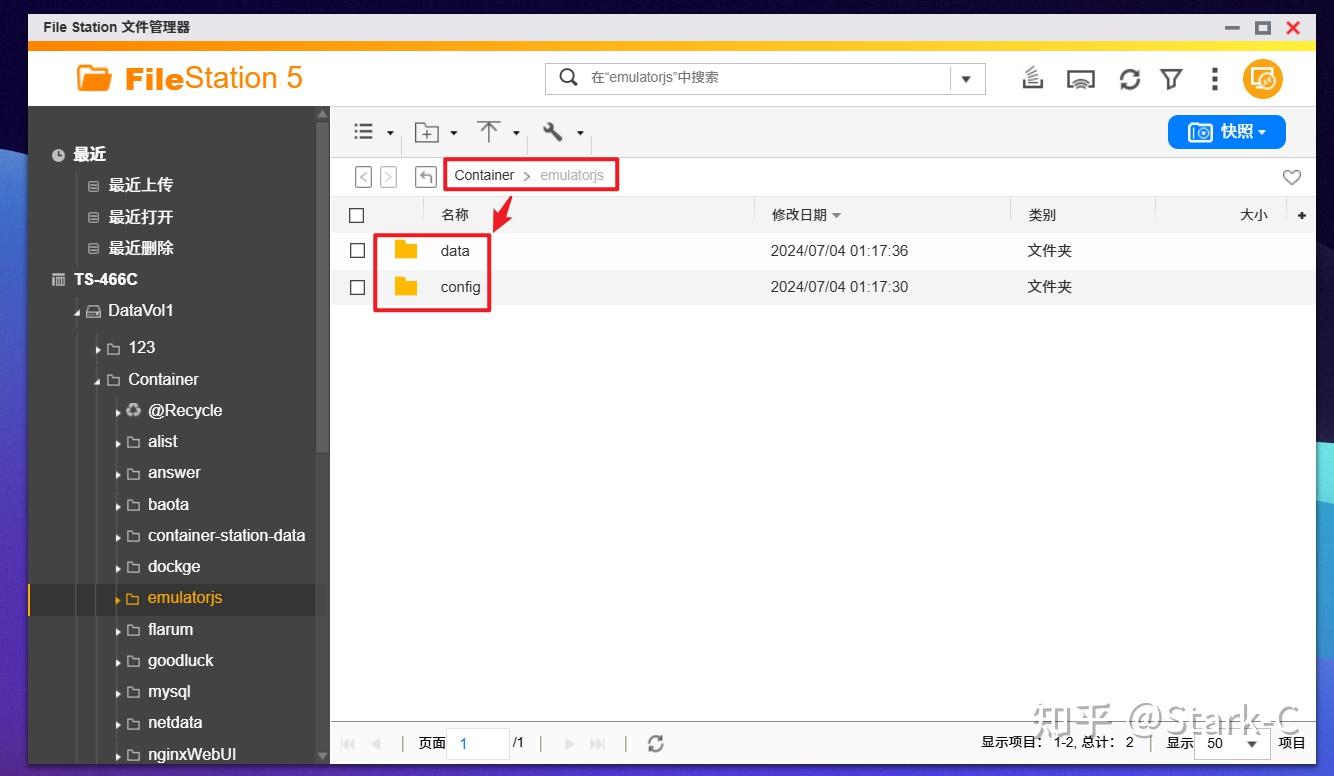Click the 快照 snapshot button
This screenshot has width=1334, height=776.
1226,131
